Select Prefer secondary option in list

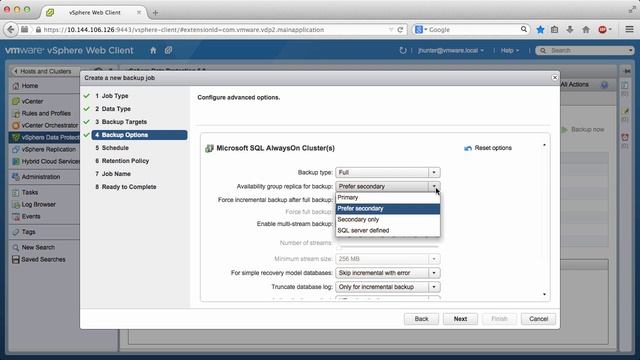point(388,209)
